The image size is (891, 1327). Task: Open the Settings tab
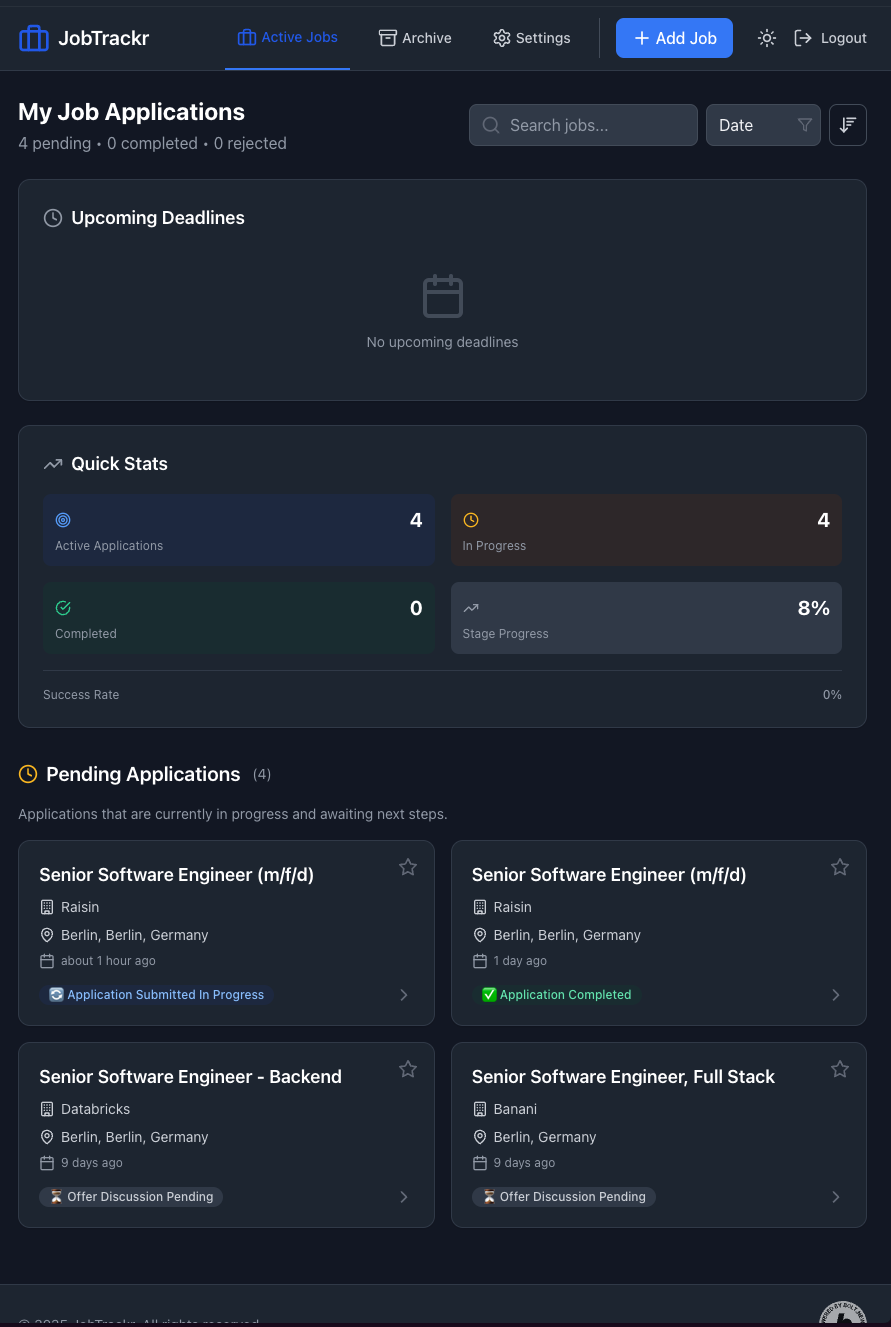pos(532,38)
